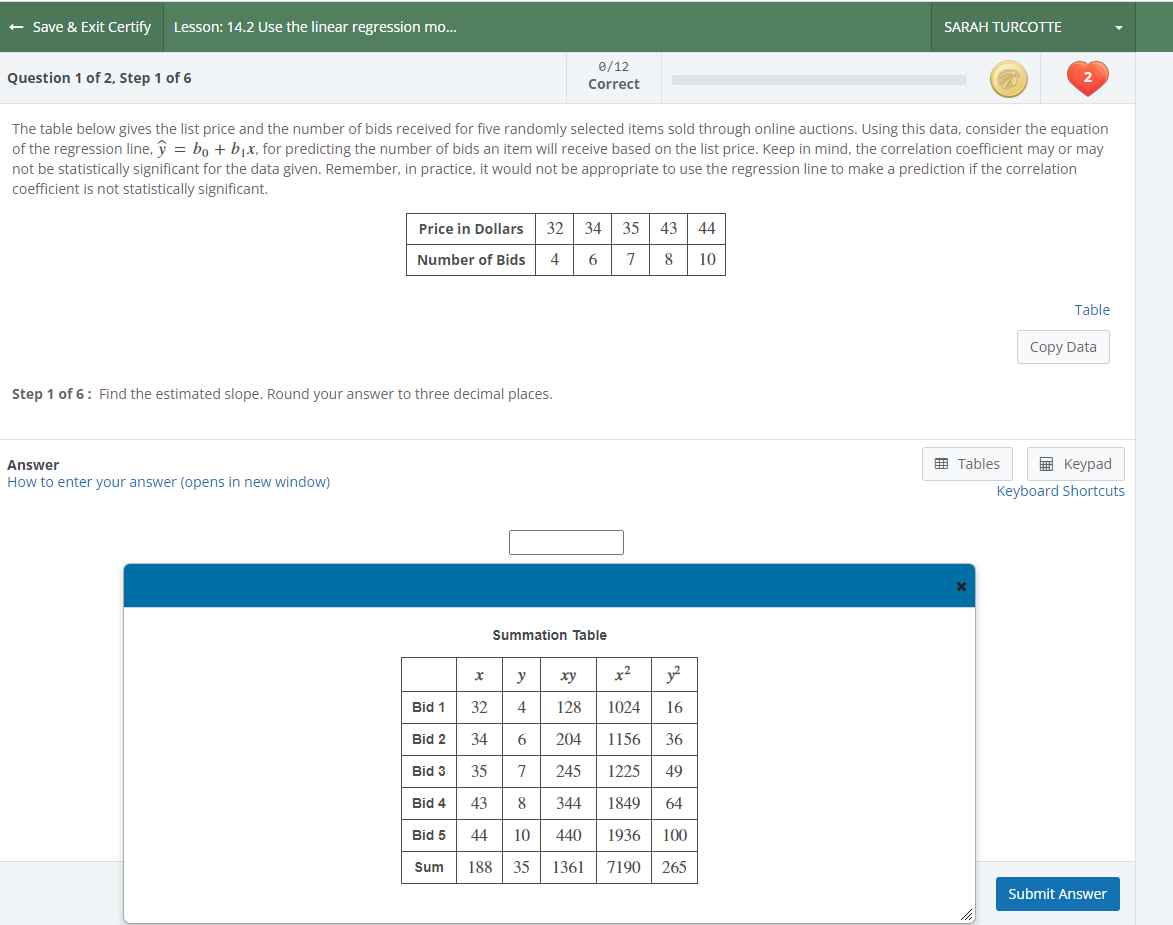
Task: Expand the user menu chevron
Action: (x=1119, y=27)
